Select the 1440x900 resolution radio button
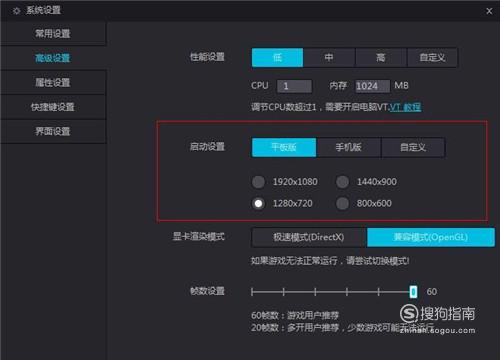The width and height of the screenshot is (500, 360). 342,182
